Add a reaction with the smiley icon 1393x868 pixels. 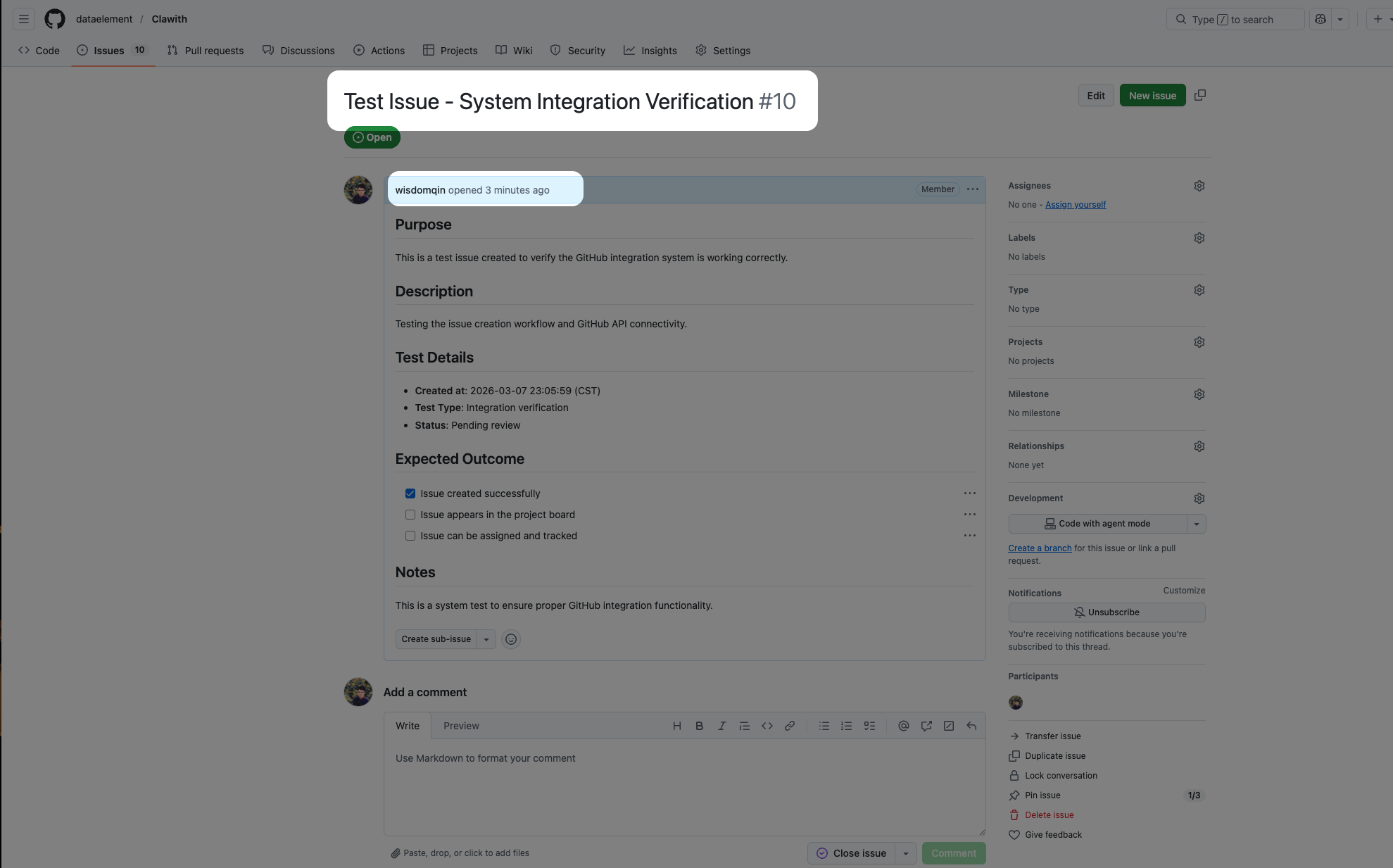click(x=511, y=639)
